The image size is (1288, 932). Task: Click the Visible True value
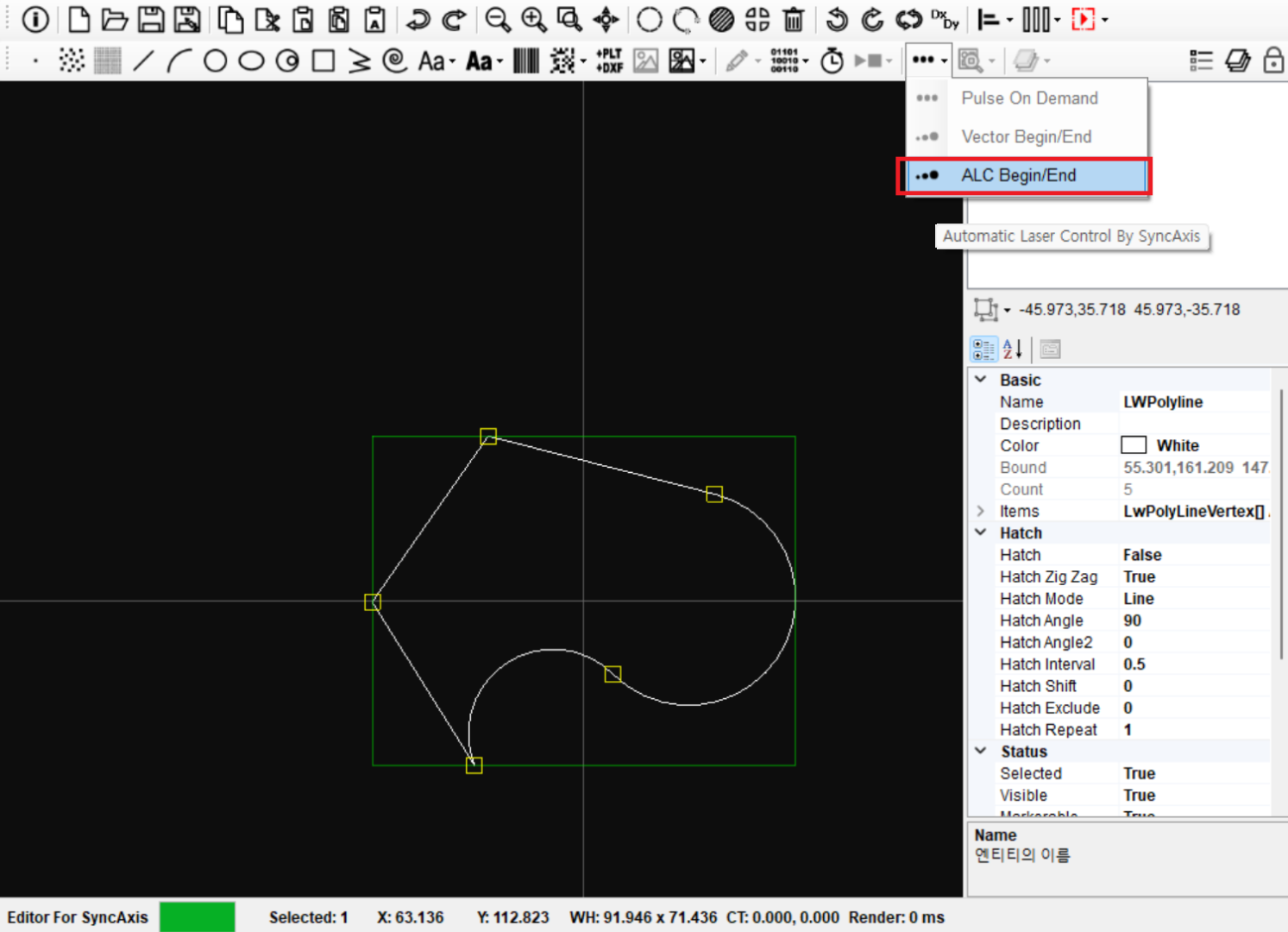pos(1194,796)
